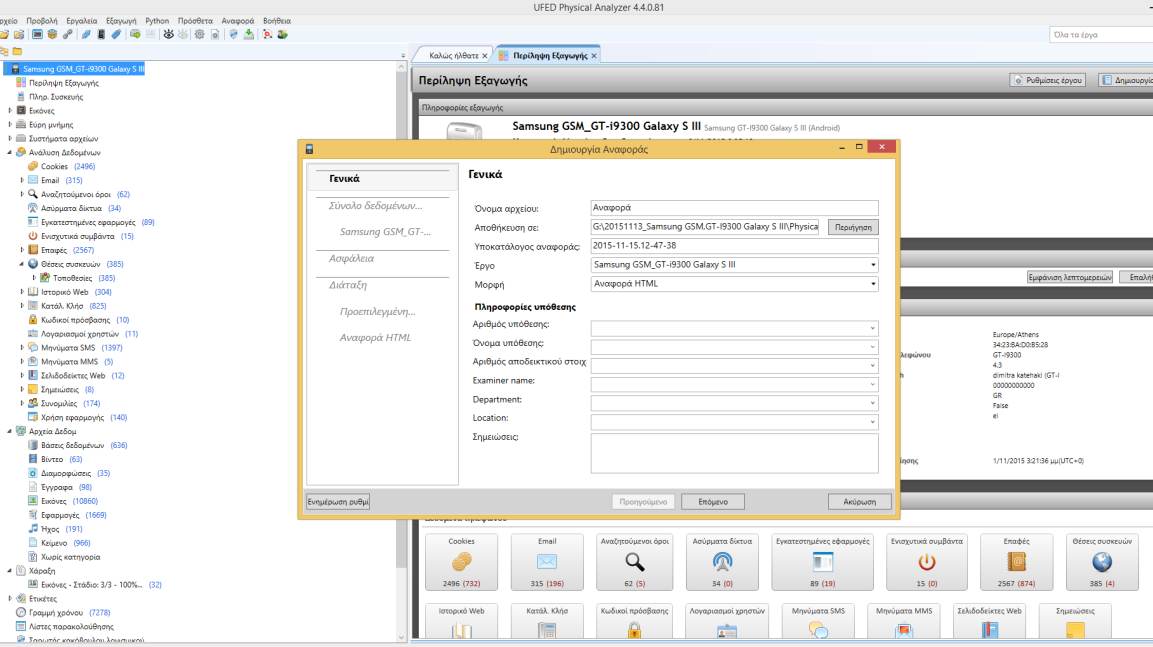
Task: Open Κωδικοί πρόσβασης lock tile
Action: point(635,622)
